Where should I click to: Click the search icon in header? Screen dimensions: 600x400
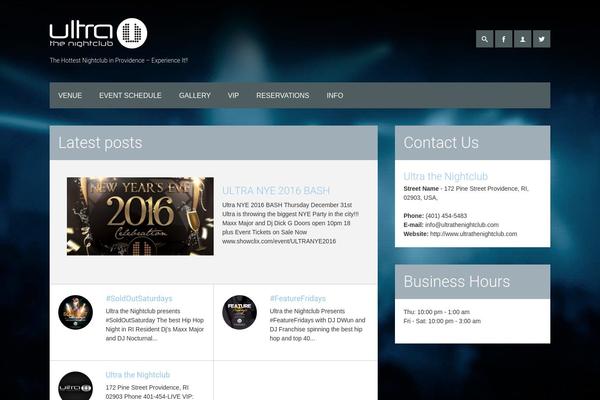(484, 39)
